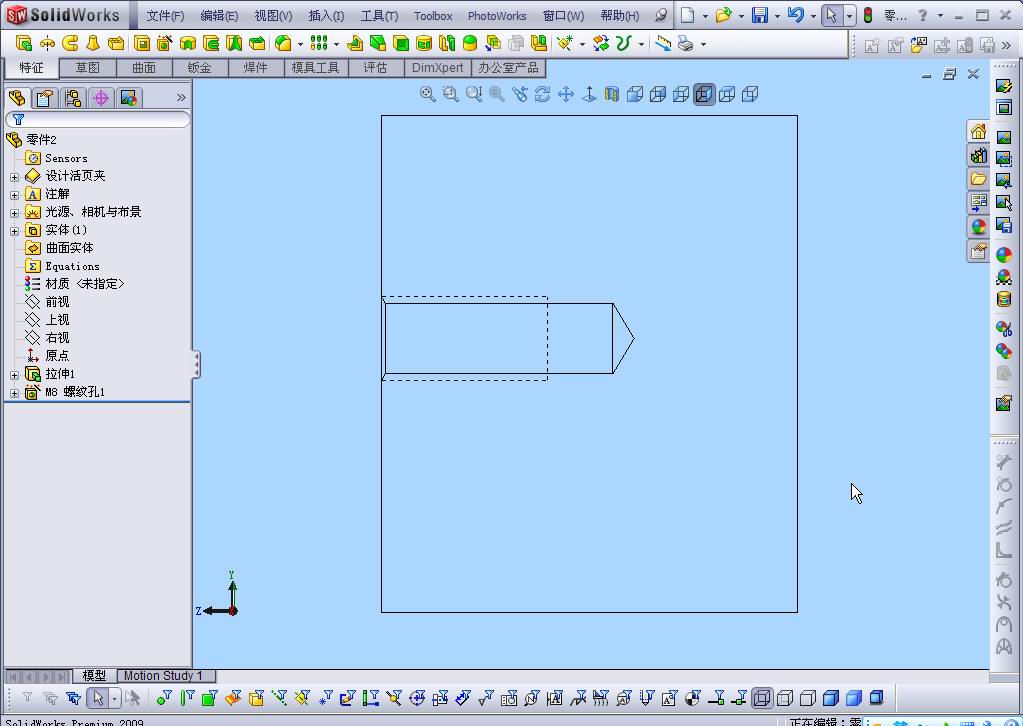Switch to the 草图 tab
This screenshot has width=1023, height=726.
point(87,68)
